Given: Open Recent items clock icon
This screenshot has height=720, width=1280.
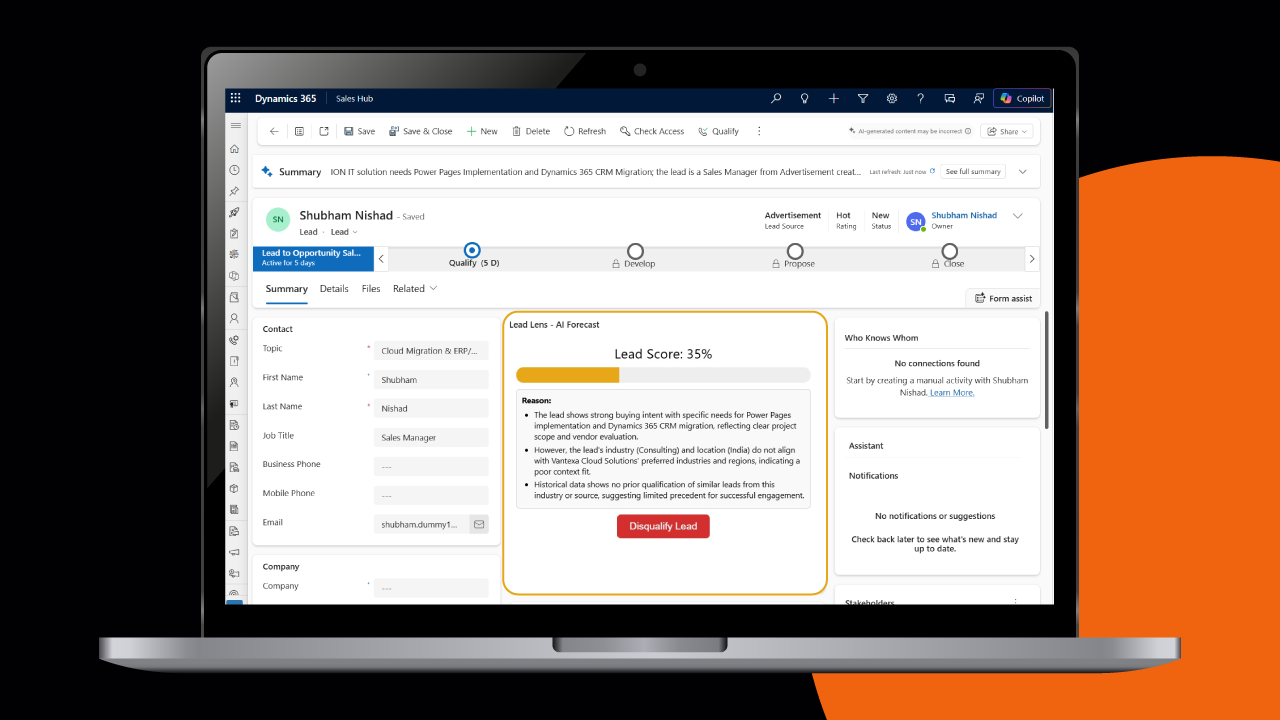Looking at the screenshot, I should point(235,170).
